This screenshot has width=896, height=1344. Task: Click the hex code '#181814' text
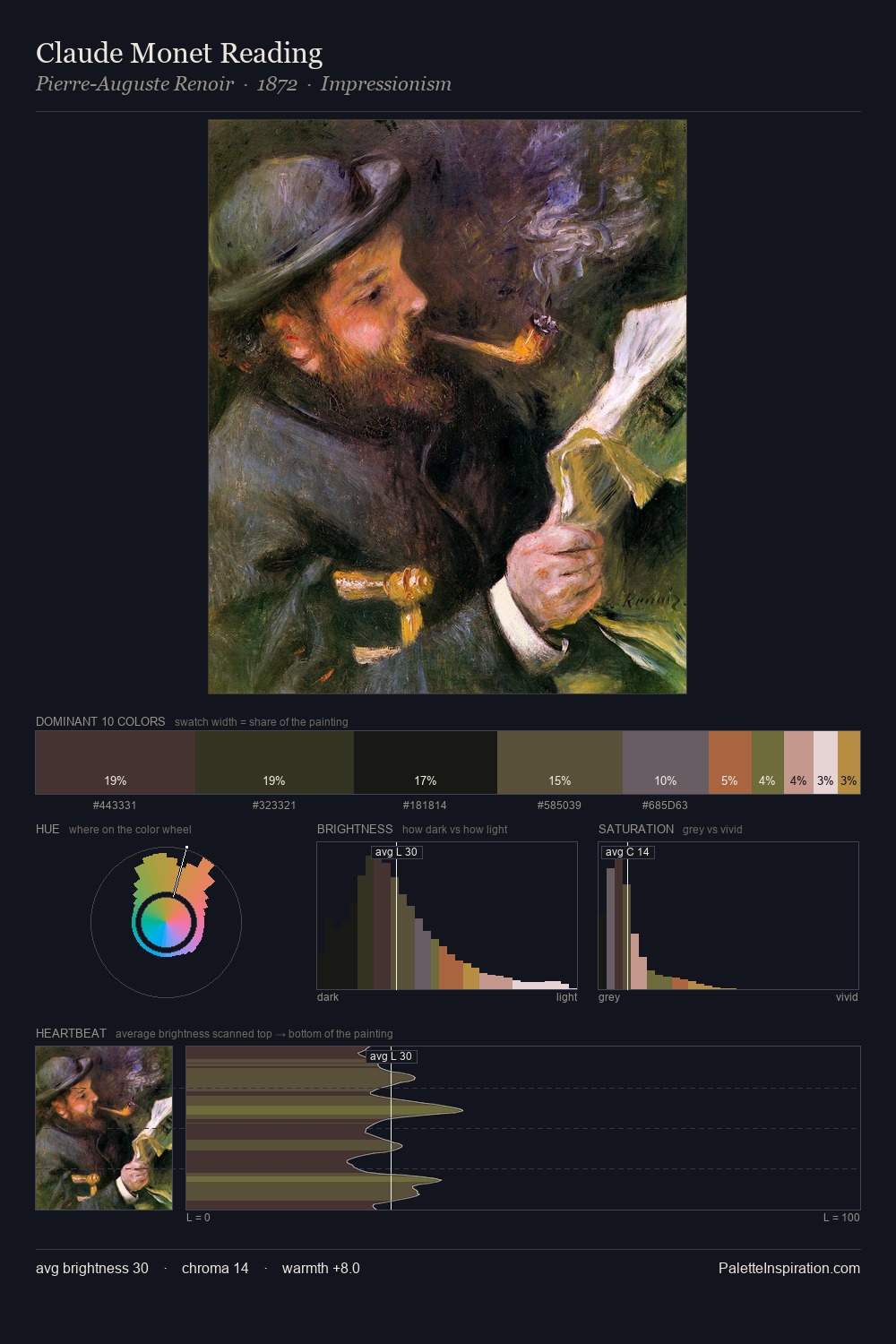click(x=425, y=806)
